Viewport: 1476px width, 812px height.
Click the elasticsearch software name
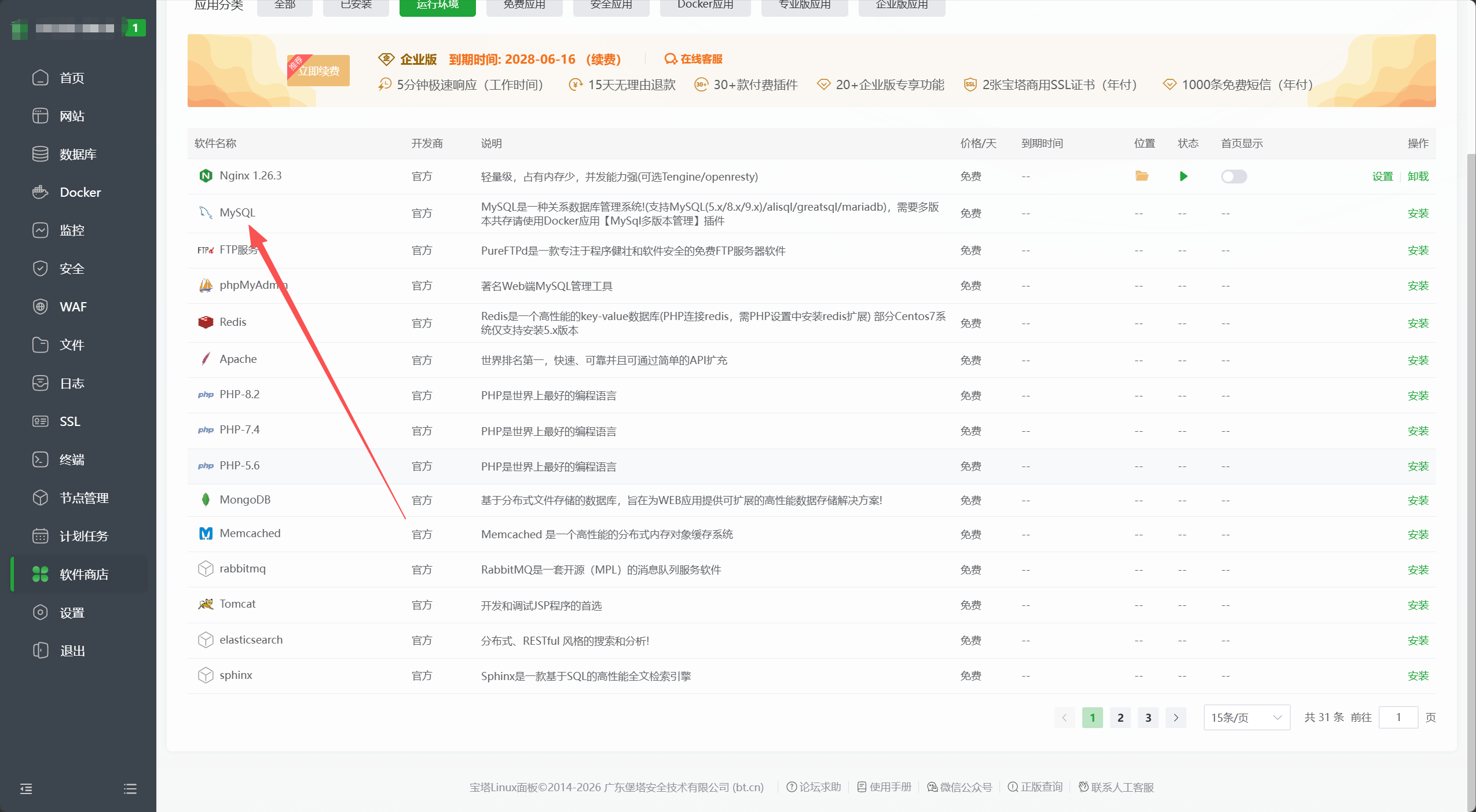point(251,640)
